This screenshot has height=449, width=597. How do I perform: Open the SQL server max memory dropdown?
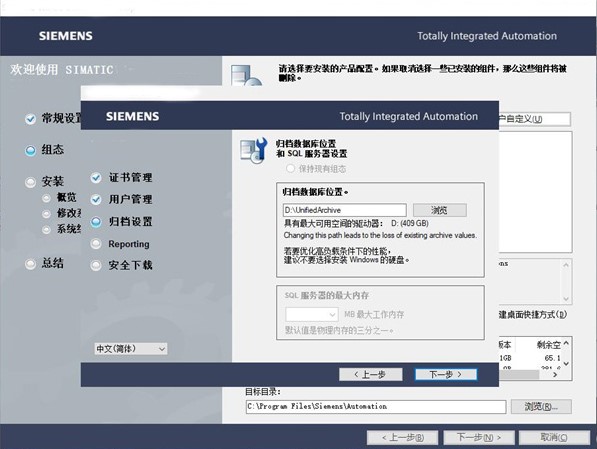311,315
